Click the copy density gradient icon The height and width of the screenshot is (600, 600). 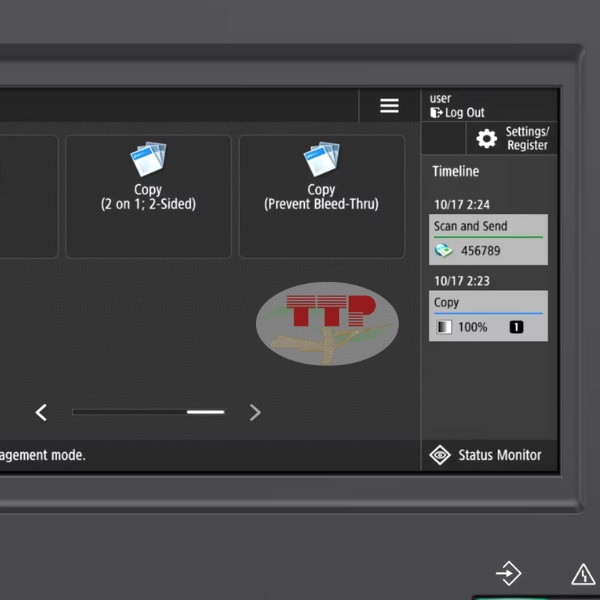444,327
